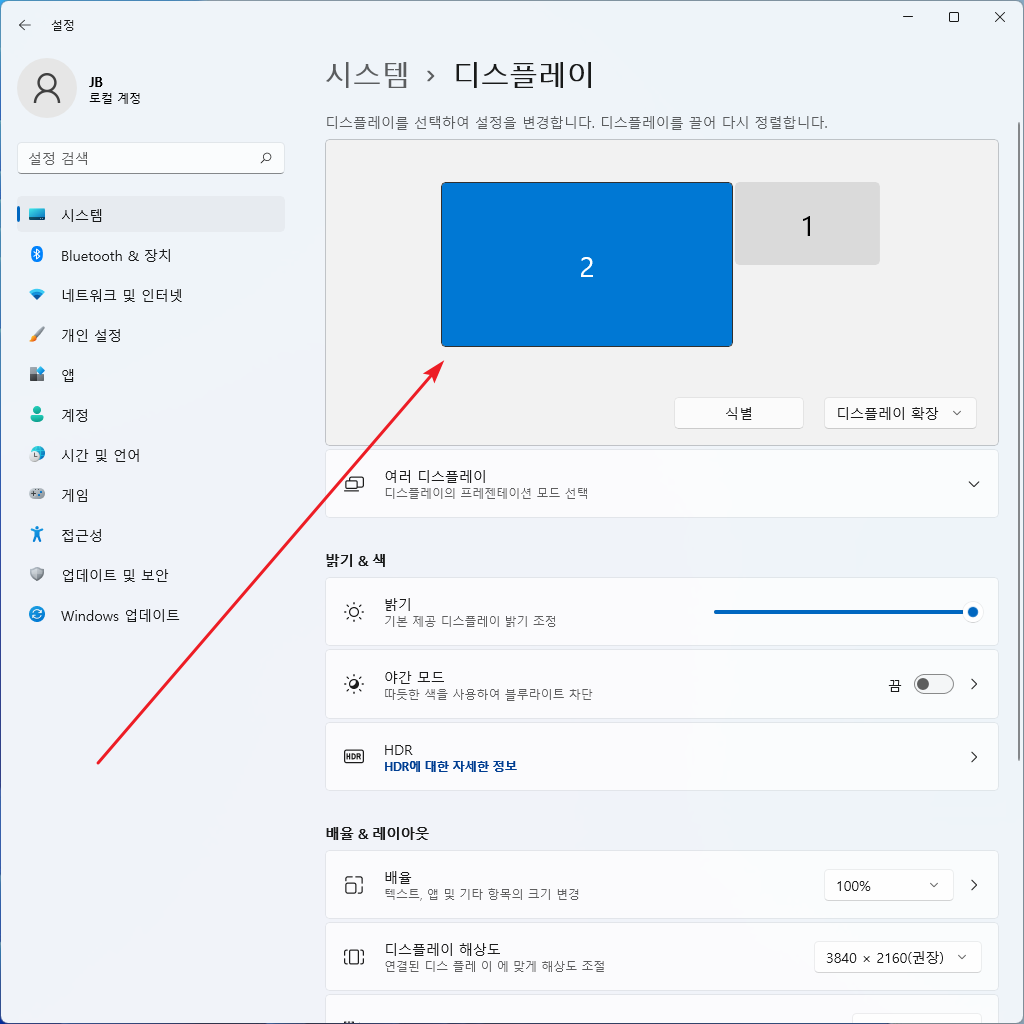Open 업데이트 및 보안 category
This screenshot has width=1024, height=1024.
151,575
